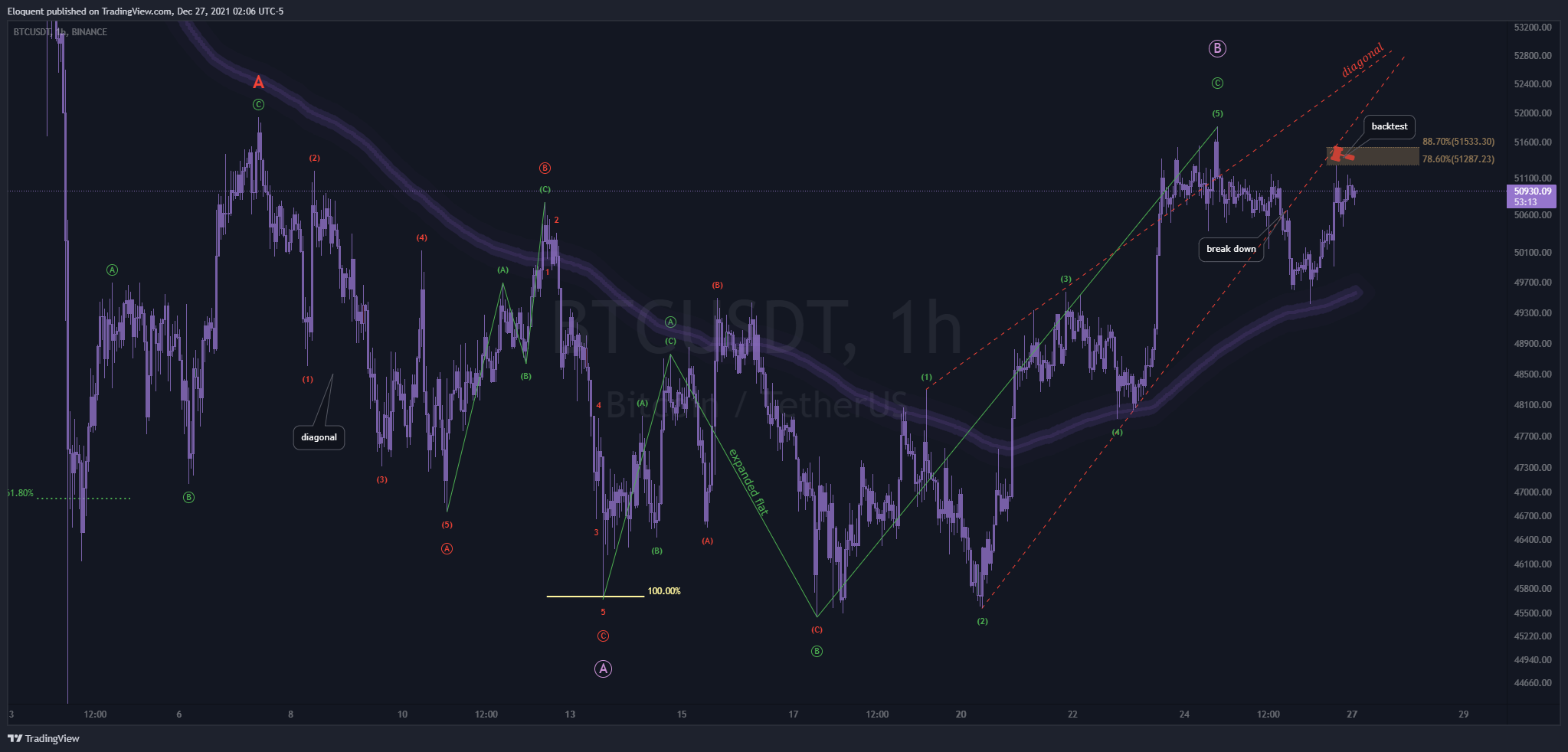Click the 49300.00 price axis label
The image size is (1568, 752).
(1533, 313)
